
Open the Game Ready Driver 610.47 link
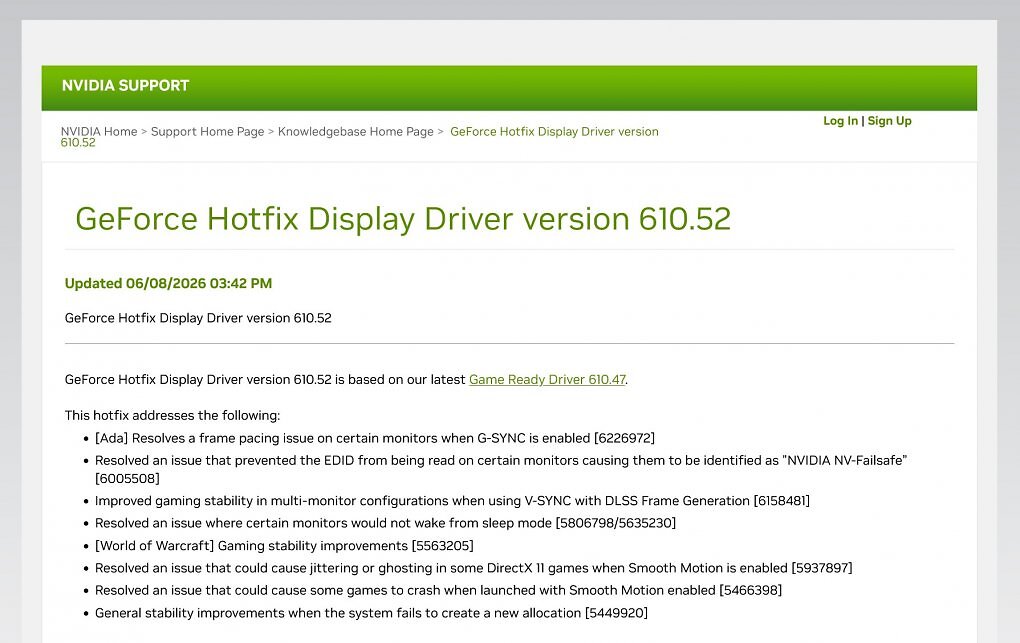coord(547,379)
